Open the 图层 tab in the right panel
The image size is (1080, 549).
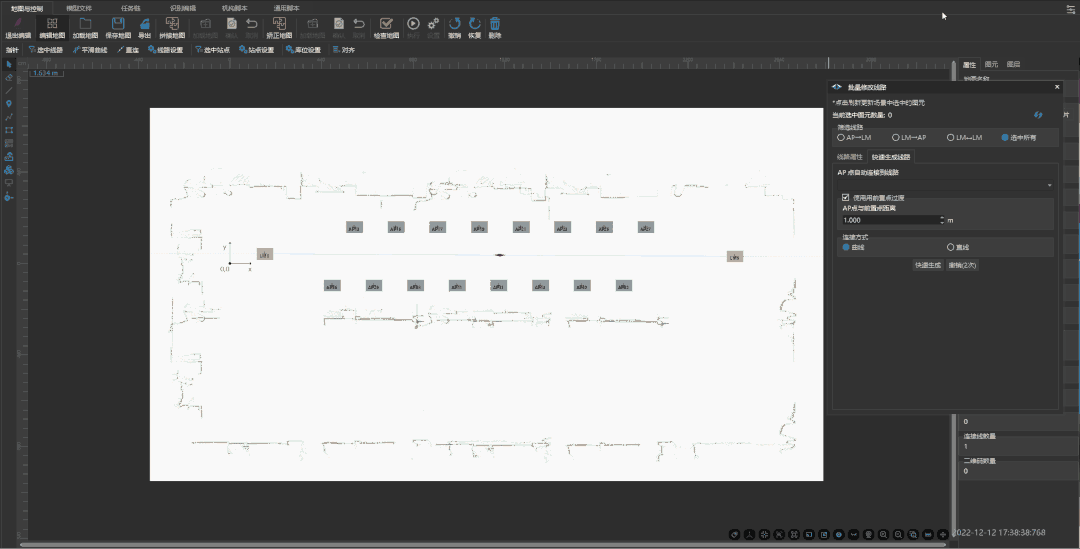(x=1013, y=65)
